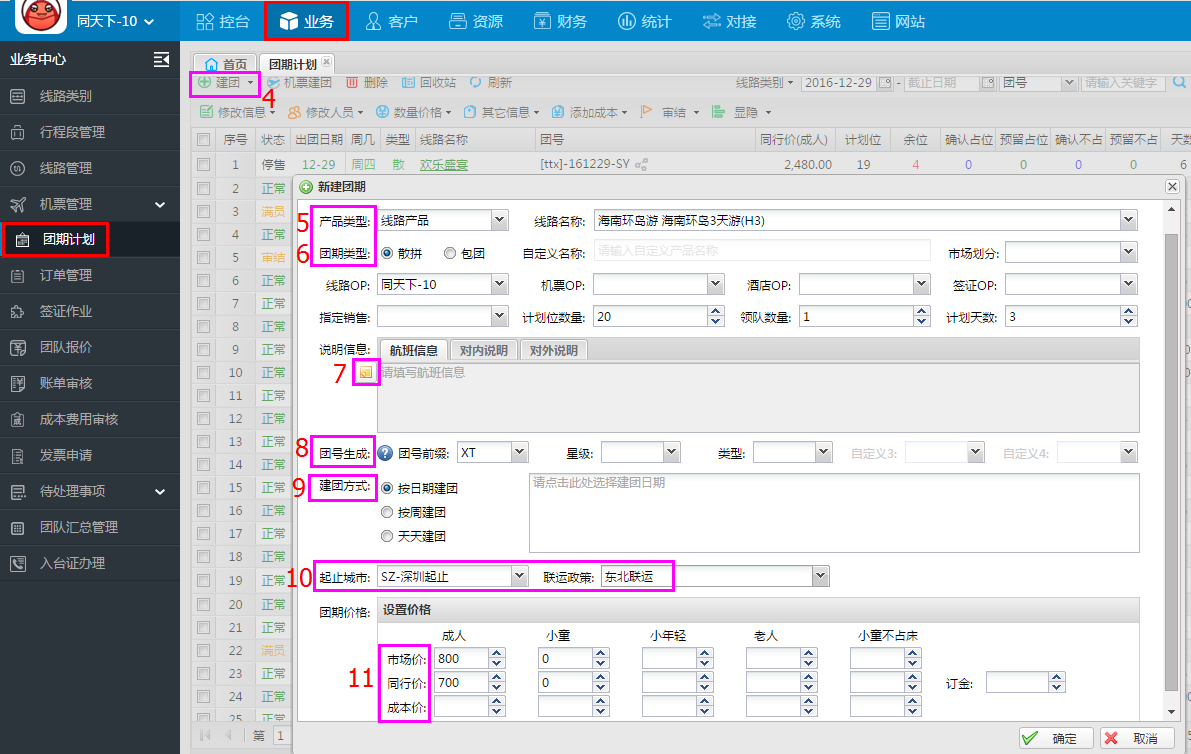The height and width of the screenshot is (754, 1191).
Task: Close the 新建团期 dialog
Action: [1172, 187]
